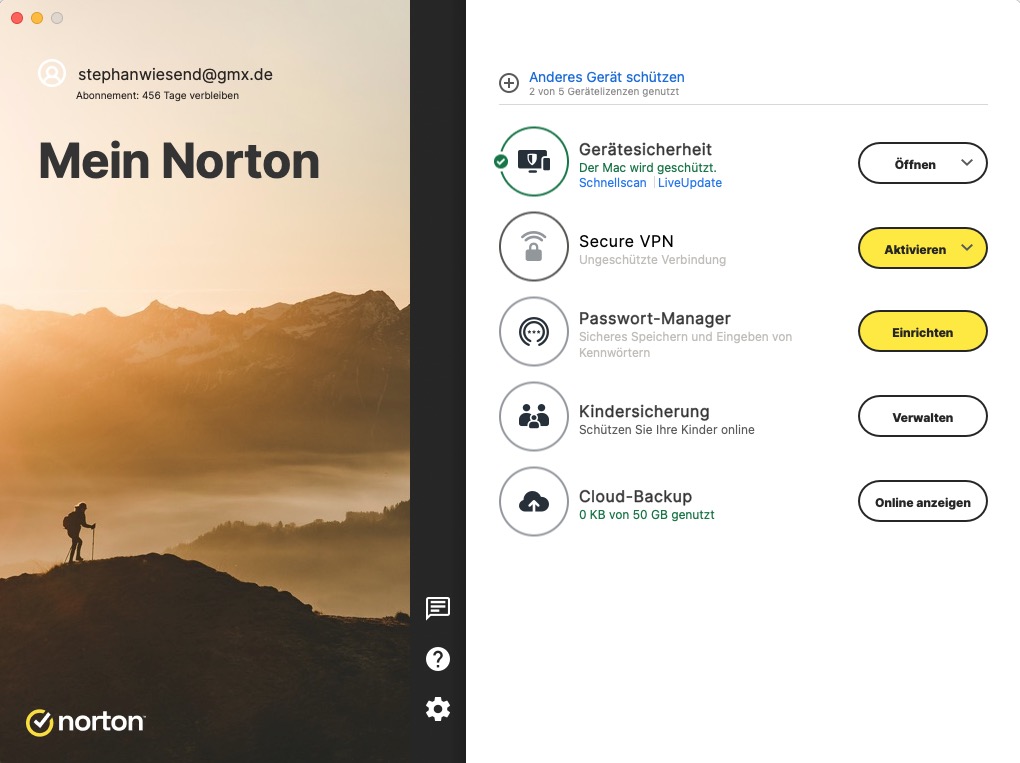Screen dimensions: 1020x763
Task: Run LiveUpdate via the link
Action: click(690, 183)
